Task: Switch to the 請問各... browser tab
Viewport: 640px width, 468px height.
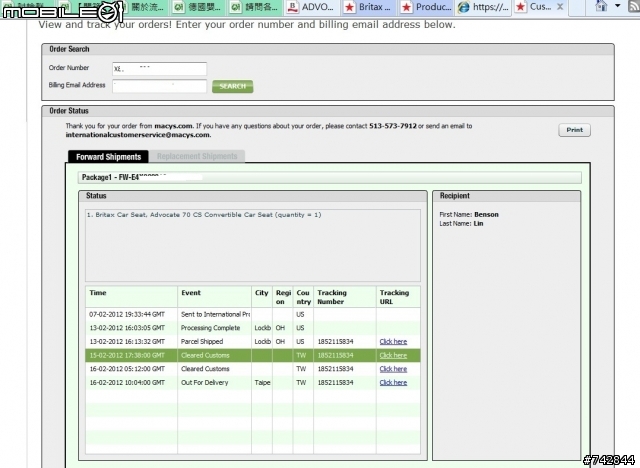Action: (x=255, y=7)
